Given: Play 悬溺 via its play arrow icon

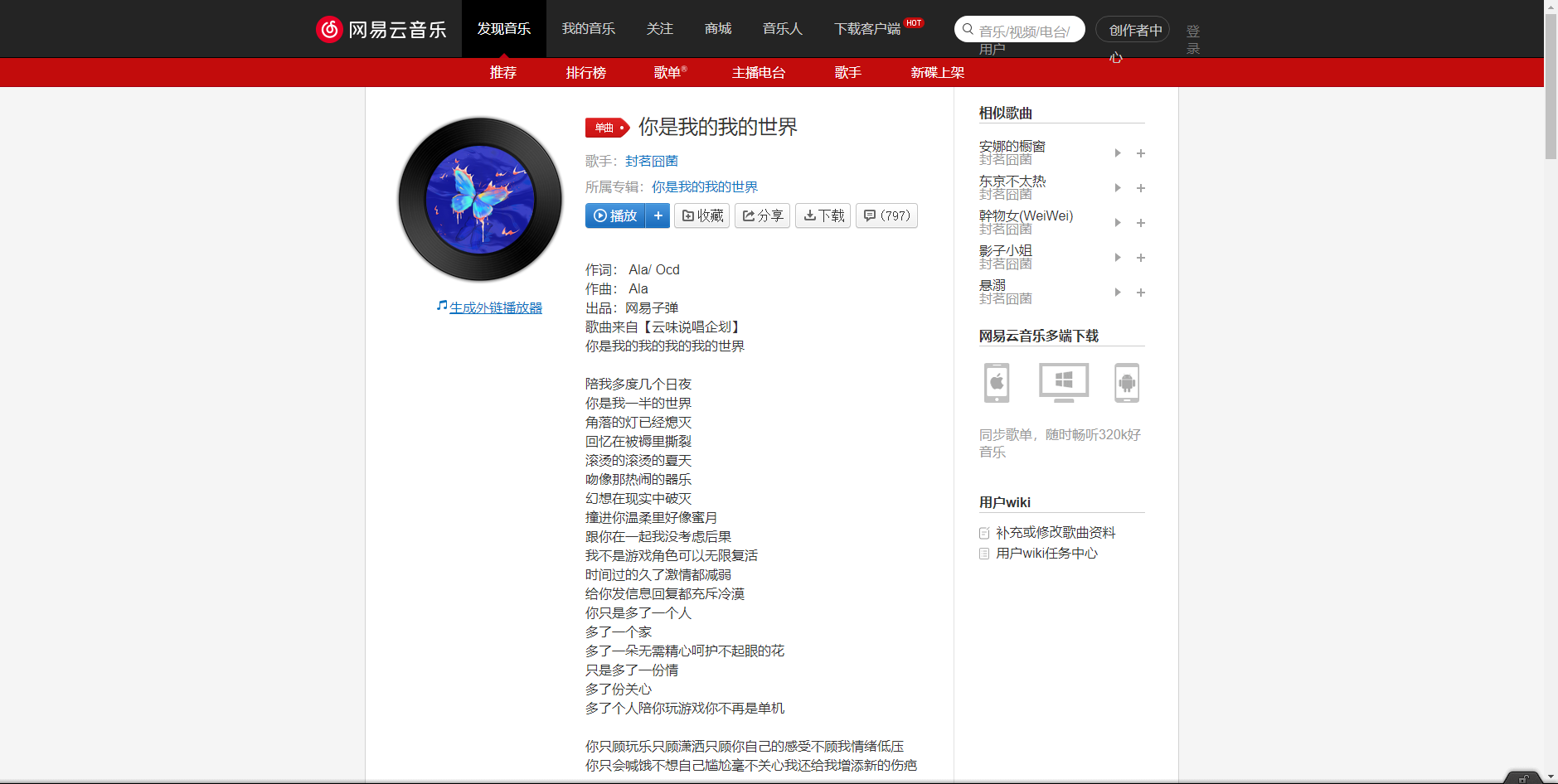Looking at the screenshot, I should click(1117, 292).
